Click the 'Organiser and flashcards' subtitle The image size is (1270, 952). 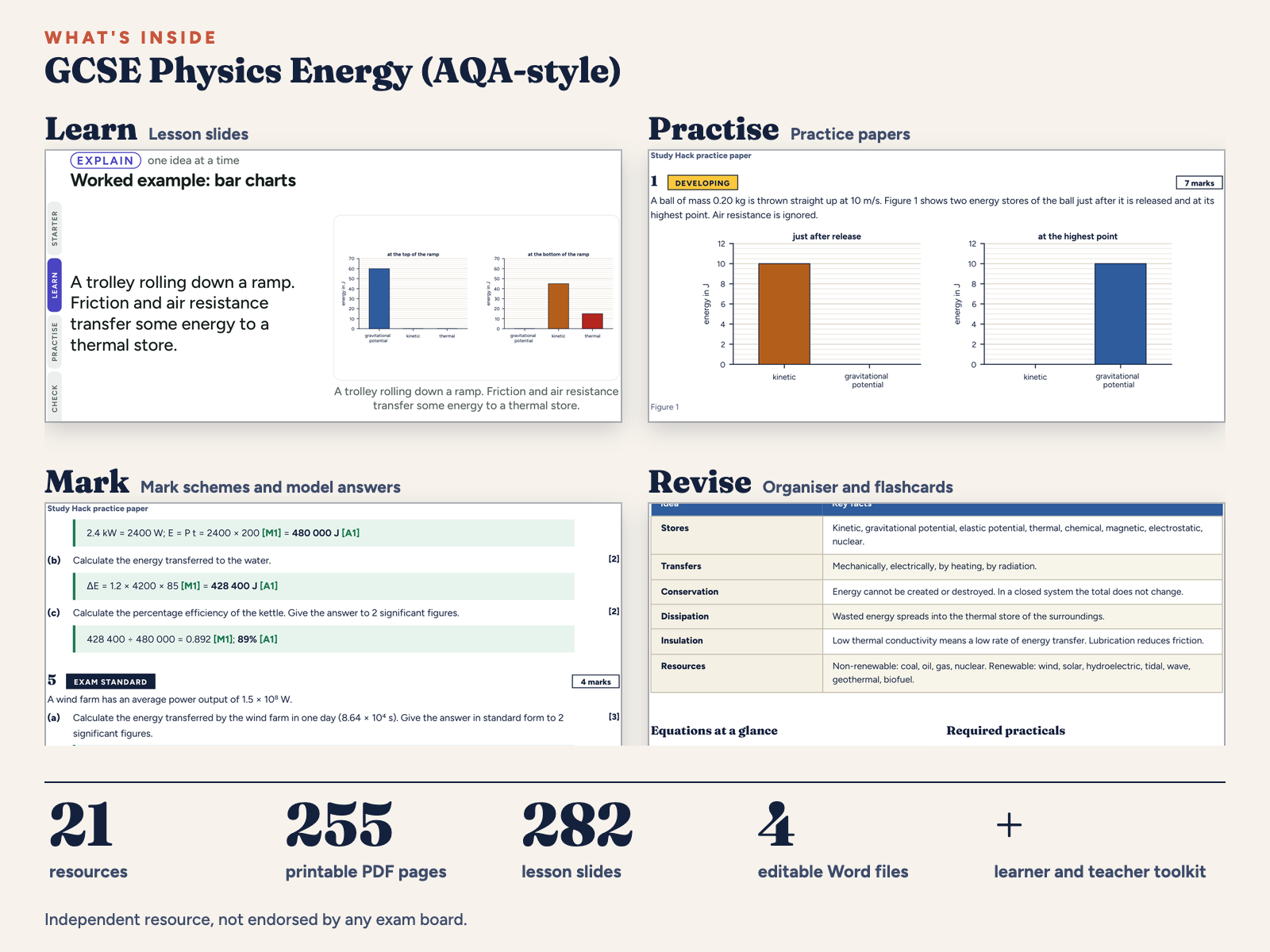point(858,487)
